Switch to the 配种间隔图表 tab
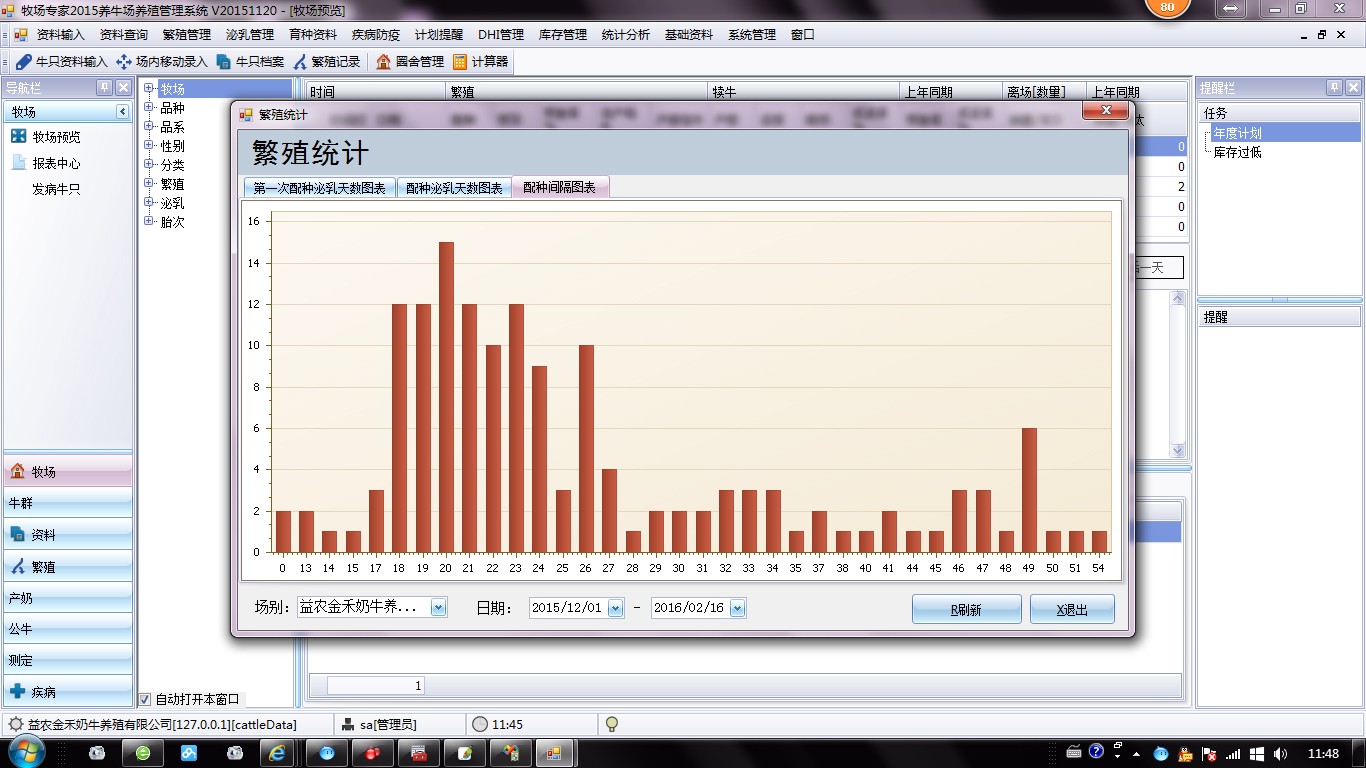 pos(558,186)
